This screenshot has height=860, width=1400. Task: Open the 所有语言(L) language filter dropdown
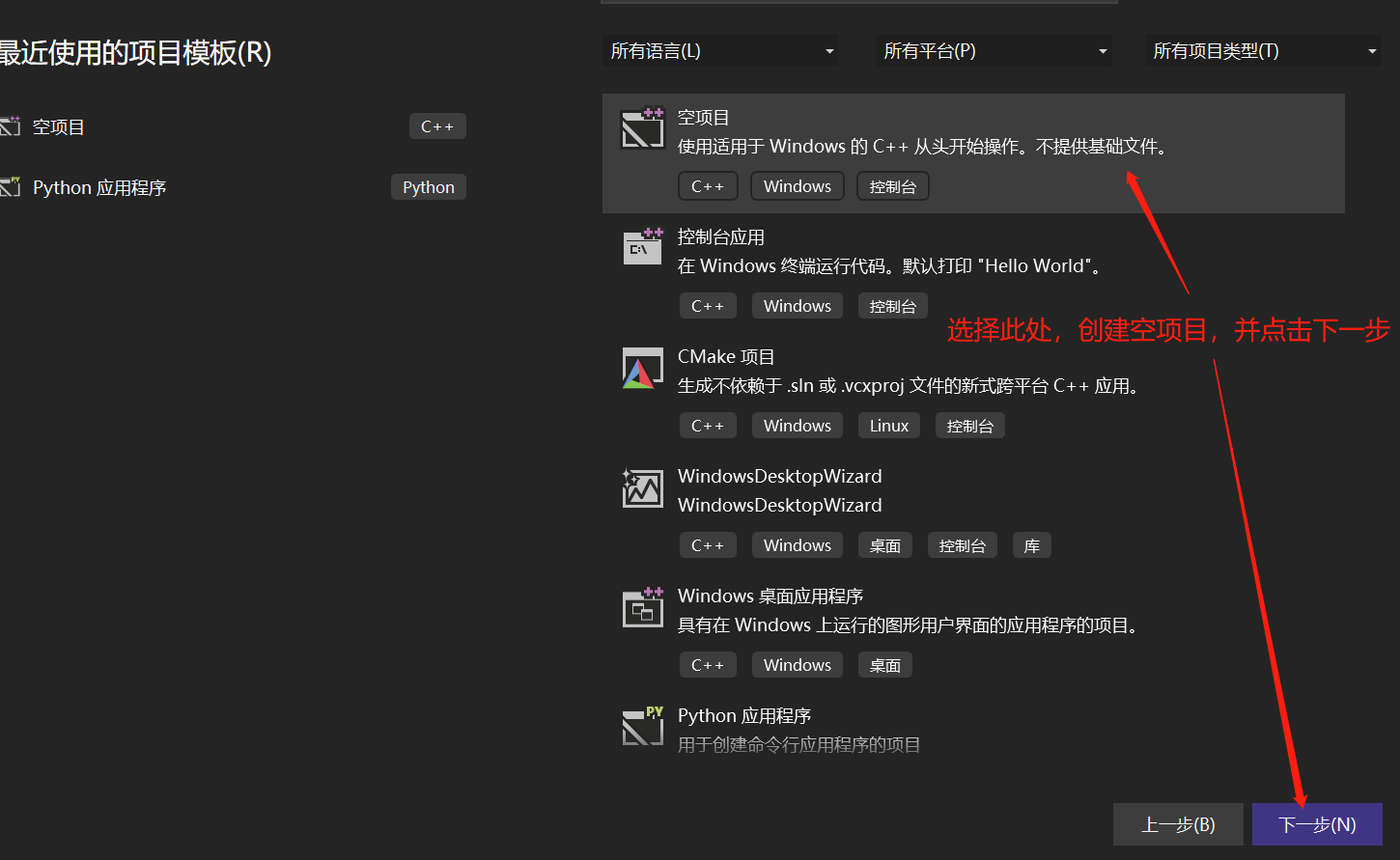point(720,51)
